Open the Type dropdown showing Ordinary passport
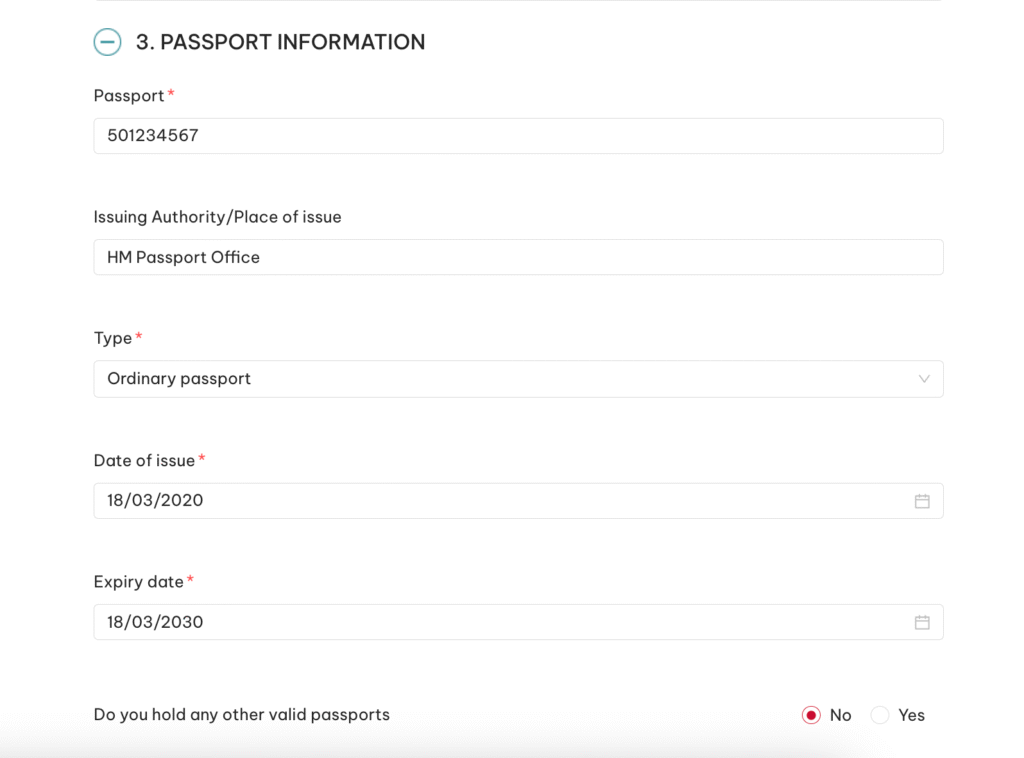1024x758 pixels. pos(518,379)
